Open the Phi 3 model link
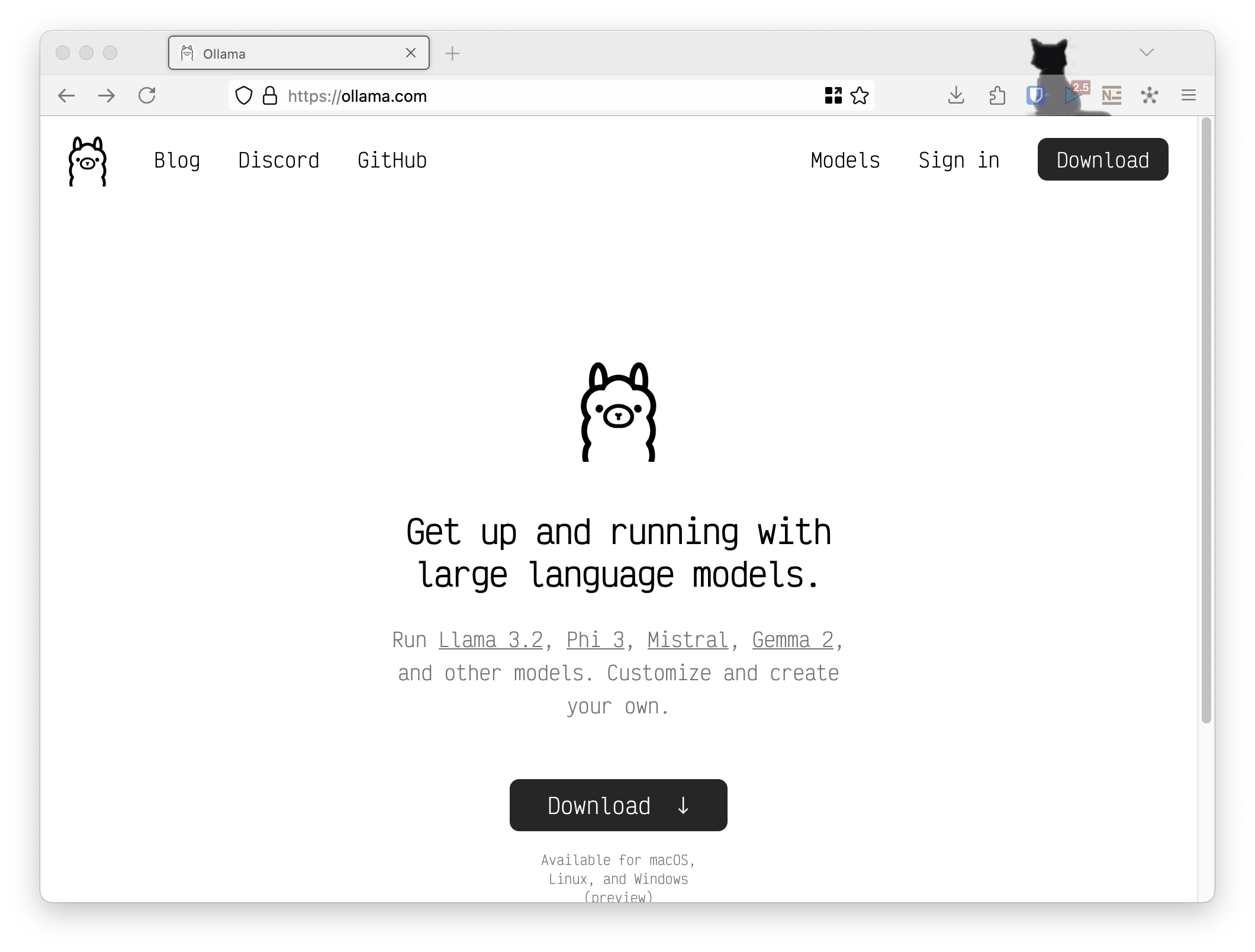Image resolution: width=1255 pixels, height=952 pixels. coord(596,640)
